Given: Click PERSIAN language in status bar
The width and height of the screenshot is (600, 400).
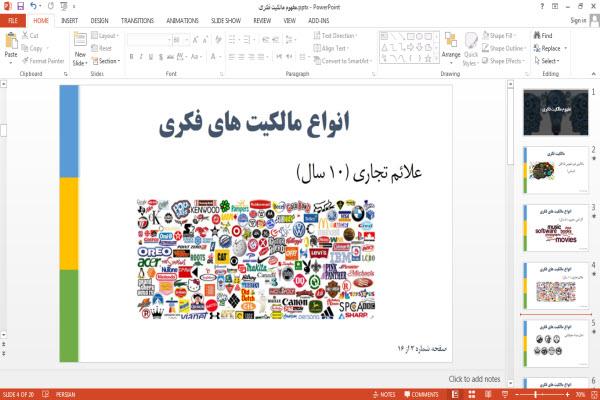Looking at the screenshot, I should click(x=65, y=394).
